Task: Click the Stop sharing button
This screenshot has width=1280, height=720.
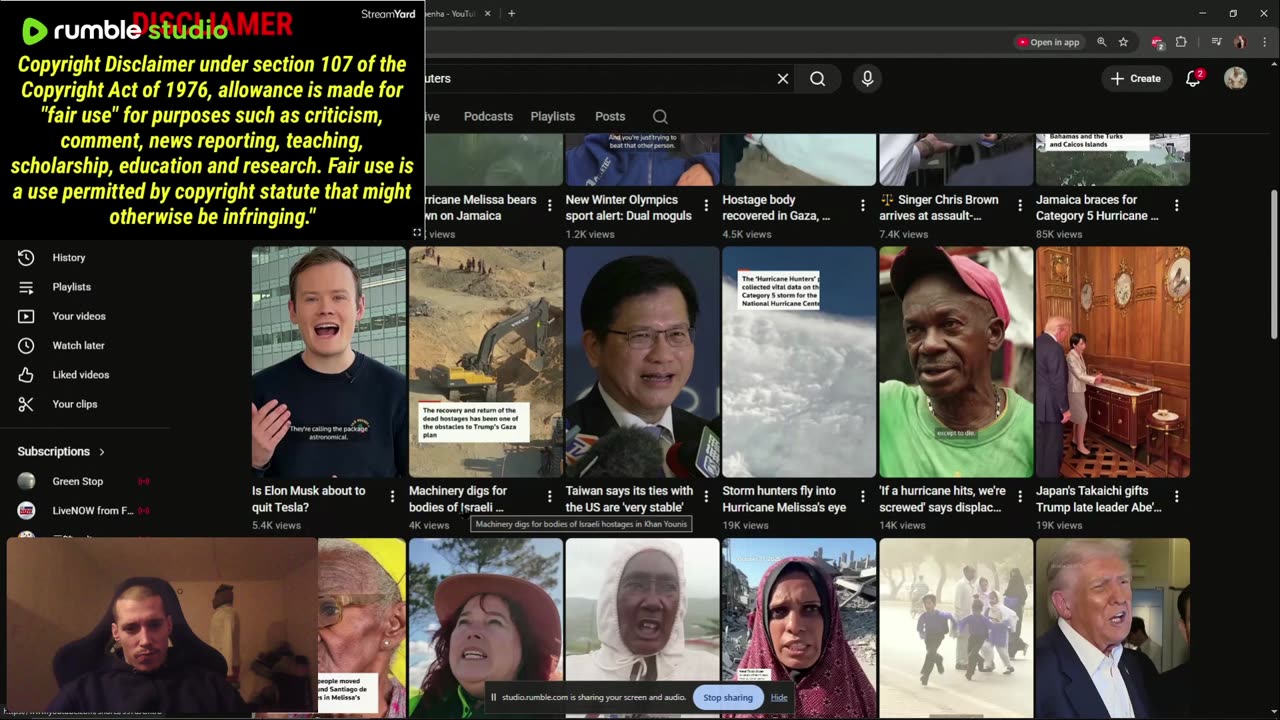Action: 727,698
